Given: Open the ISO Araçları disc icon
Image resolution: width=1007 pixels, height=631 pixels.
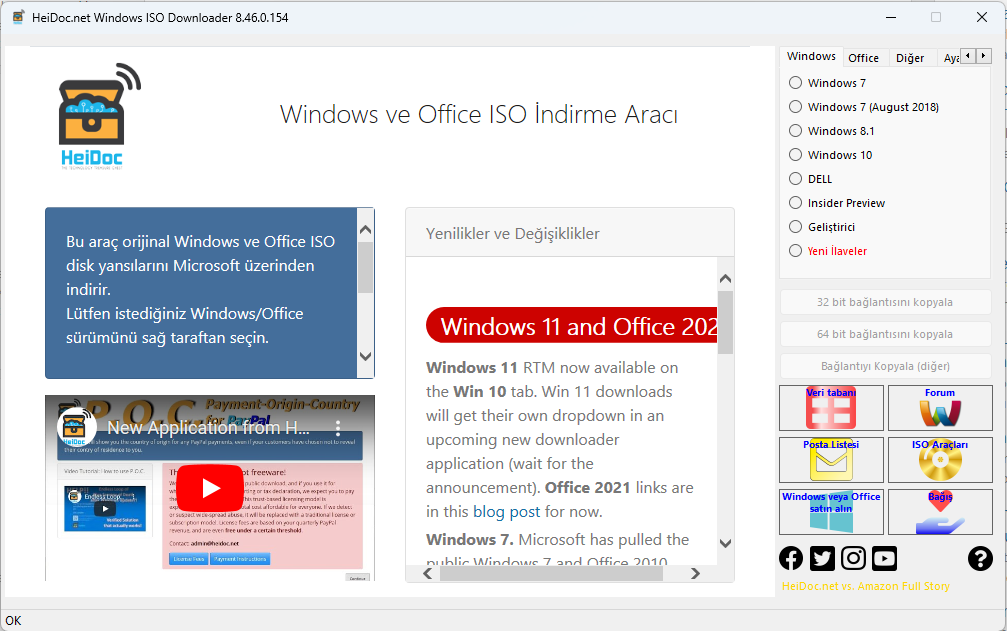Looking at the screenshot, I should pyautogui.click(x=940, y=460).
